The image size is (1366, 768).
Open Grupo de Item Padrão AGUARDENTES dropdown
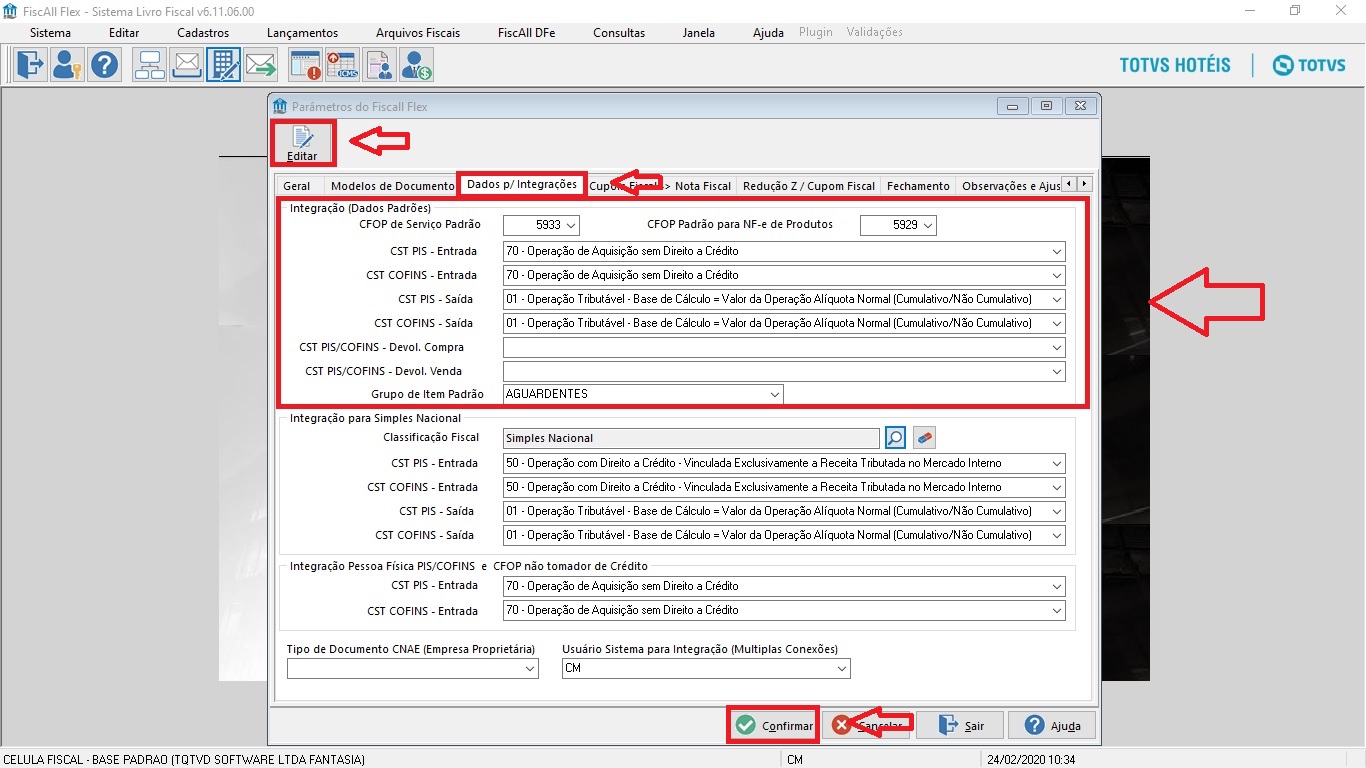coord(775,394)
